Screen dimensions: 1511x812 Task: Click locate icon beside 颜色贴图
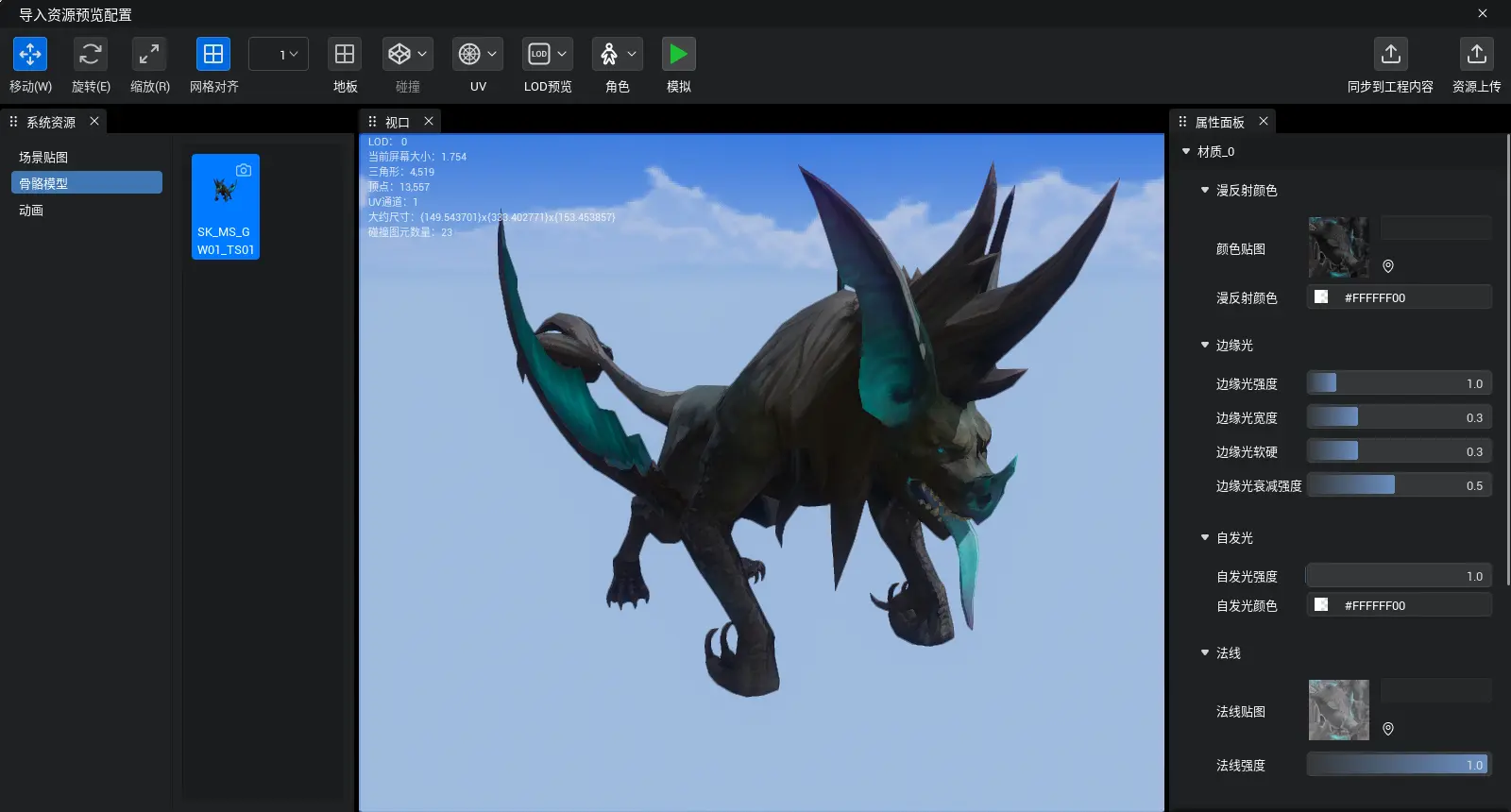1388,266
